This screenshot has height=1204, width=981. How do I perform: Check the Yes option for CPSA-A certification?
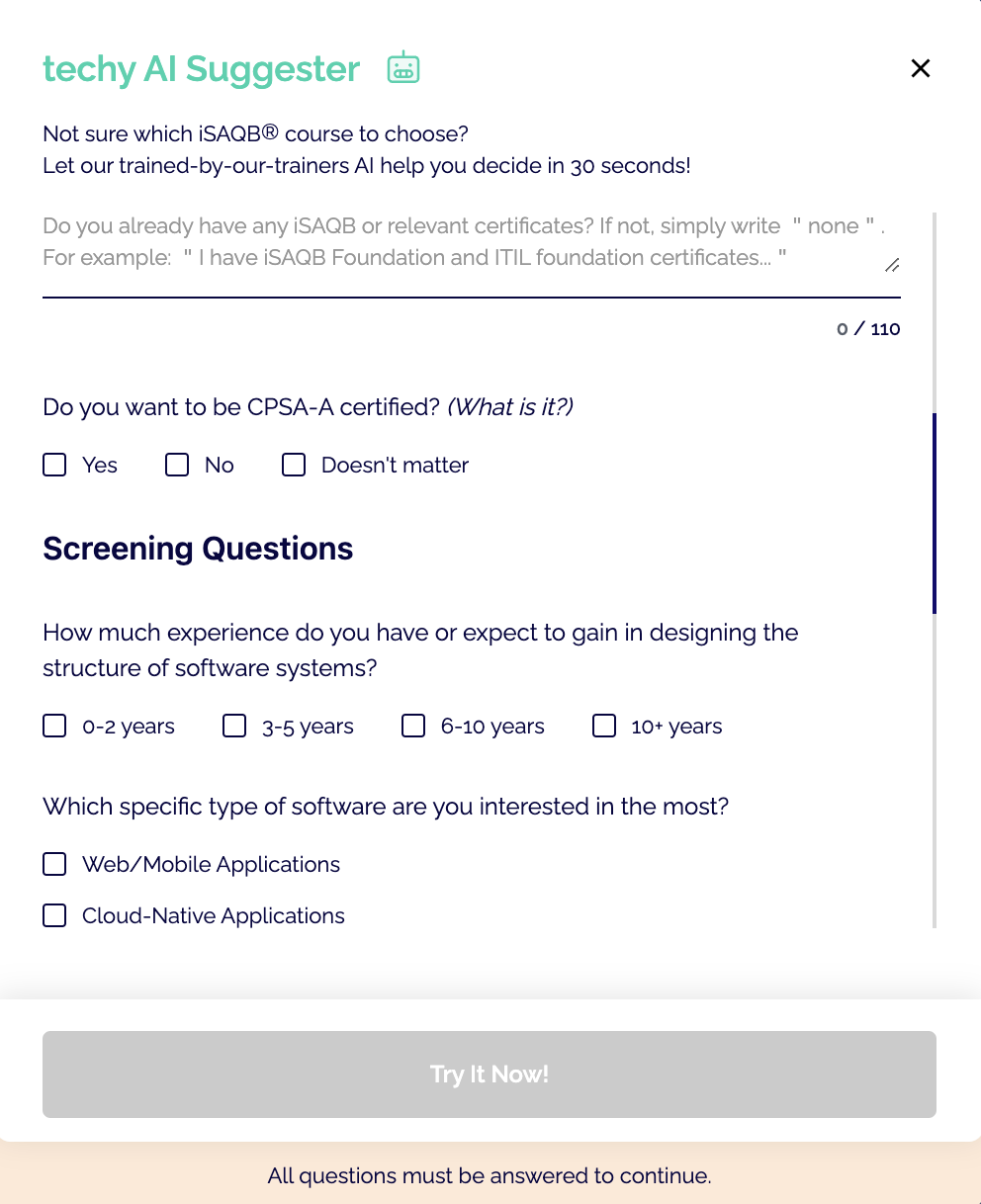coord(54,464)
